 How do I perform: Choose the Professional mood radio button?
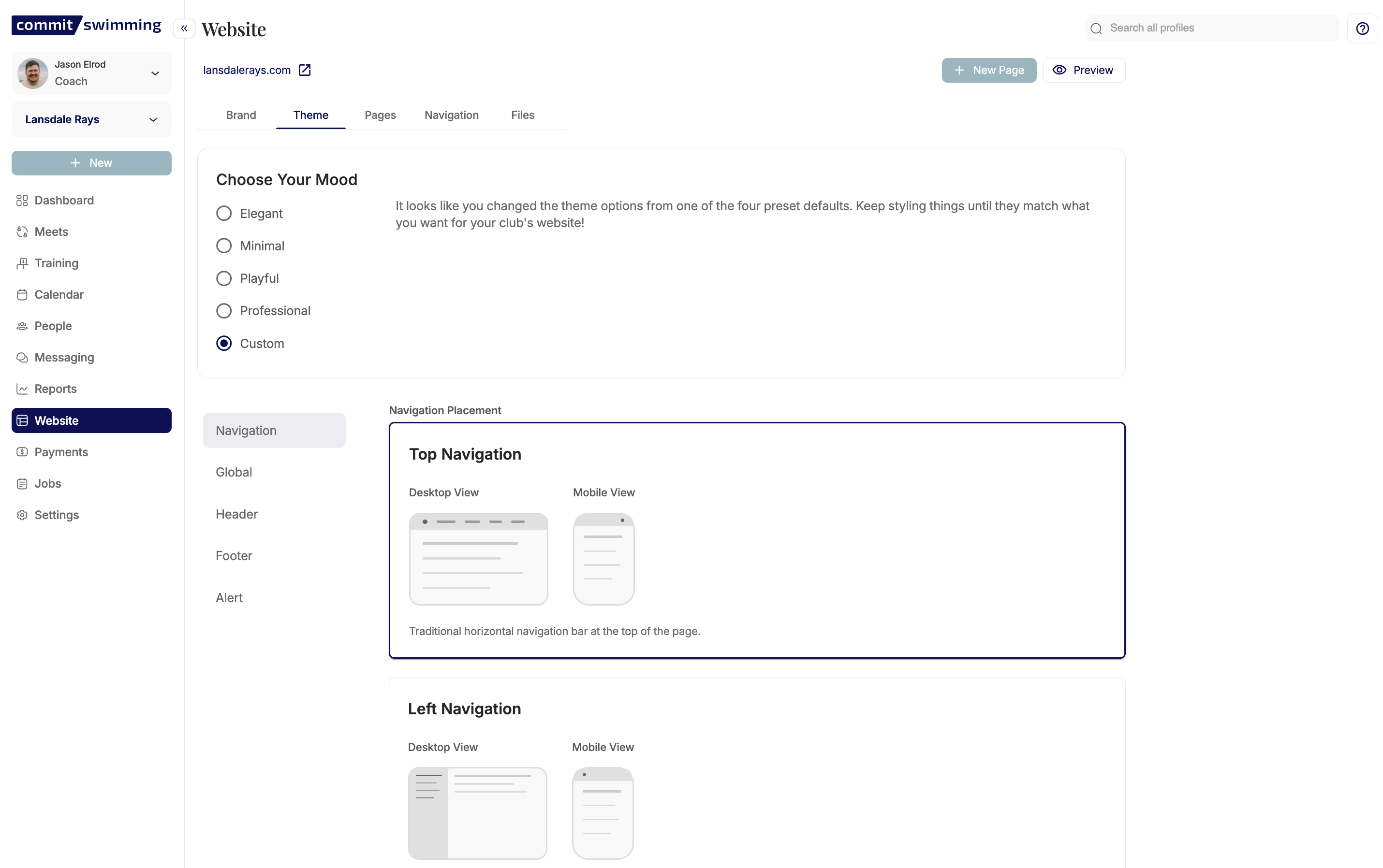224,311
